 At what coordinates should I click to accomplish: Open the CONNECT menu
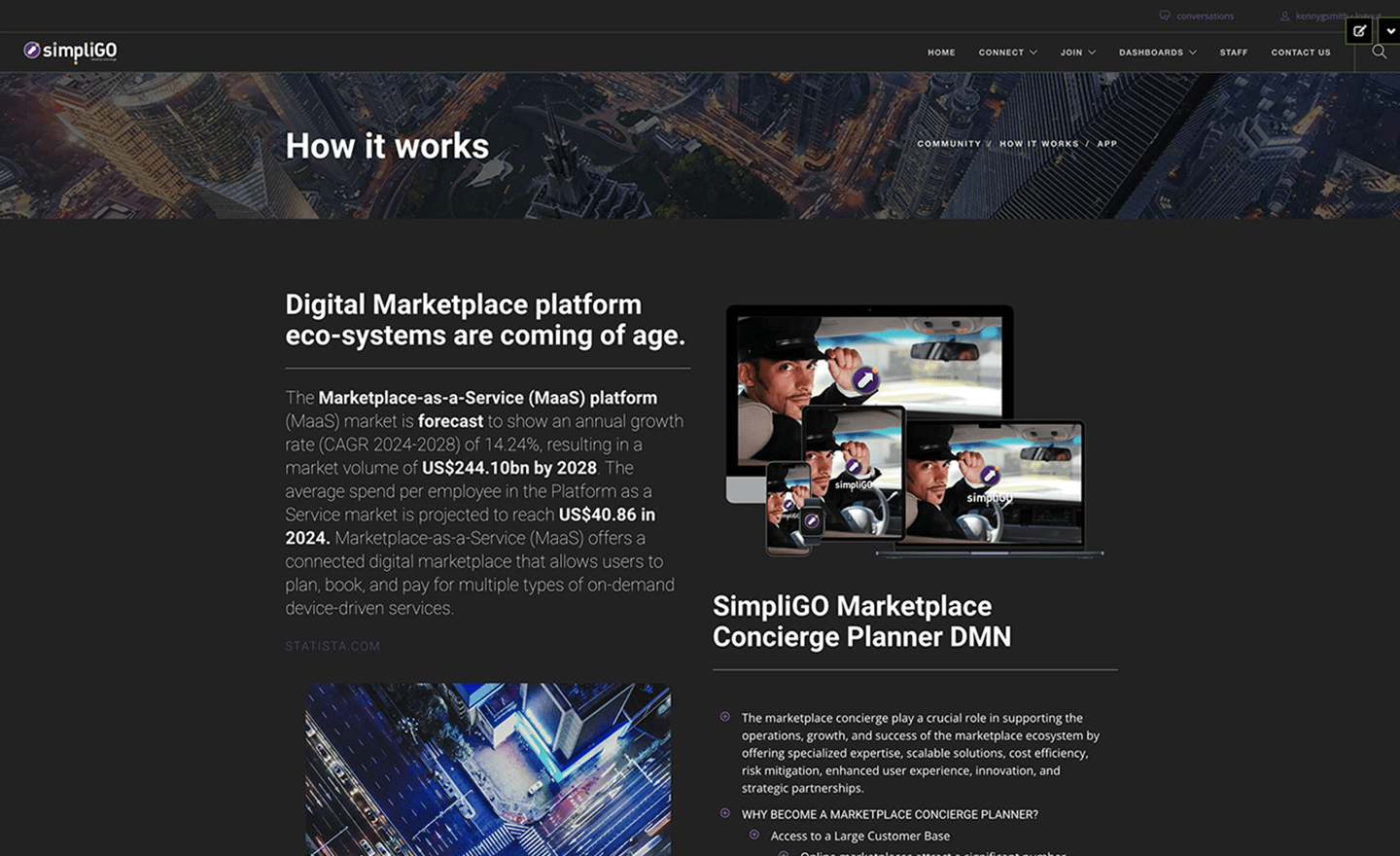pos(1000,53)
